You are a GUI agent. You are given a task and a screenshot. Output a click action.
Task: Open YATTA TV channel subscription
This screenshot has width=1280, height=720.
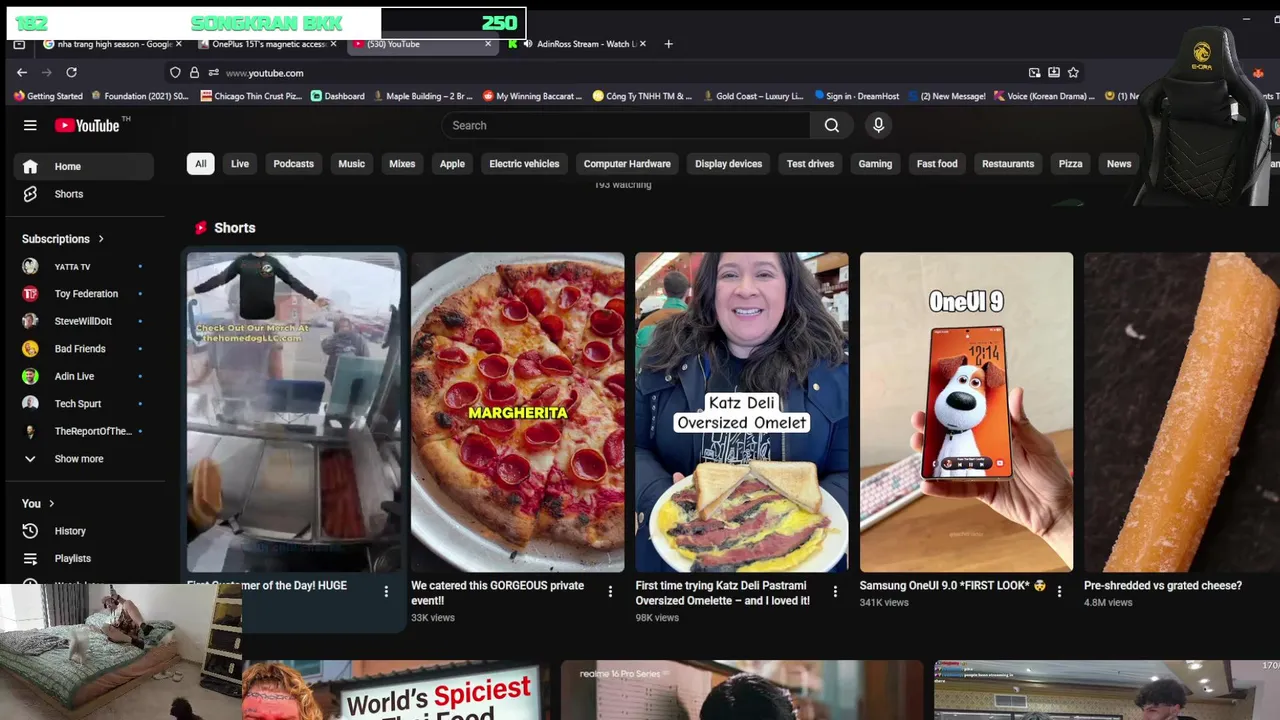click(84, 267)
